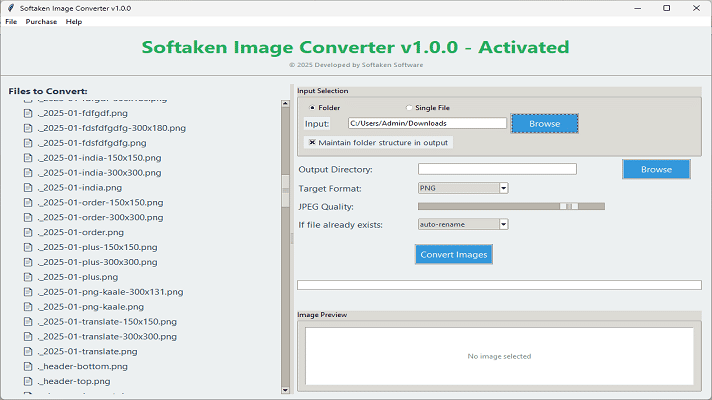The image size is (712, 400).
Task: Open the Purchase menu
Action: point(41,21)
